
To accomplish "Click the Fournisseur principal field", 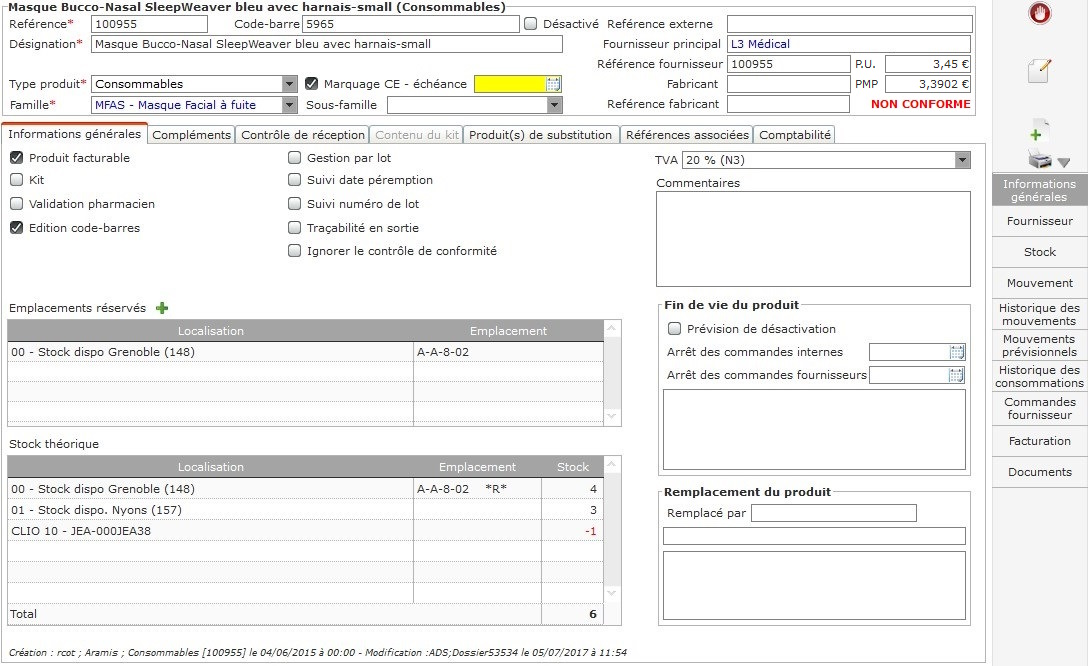I will 849,44.
